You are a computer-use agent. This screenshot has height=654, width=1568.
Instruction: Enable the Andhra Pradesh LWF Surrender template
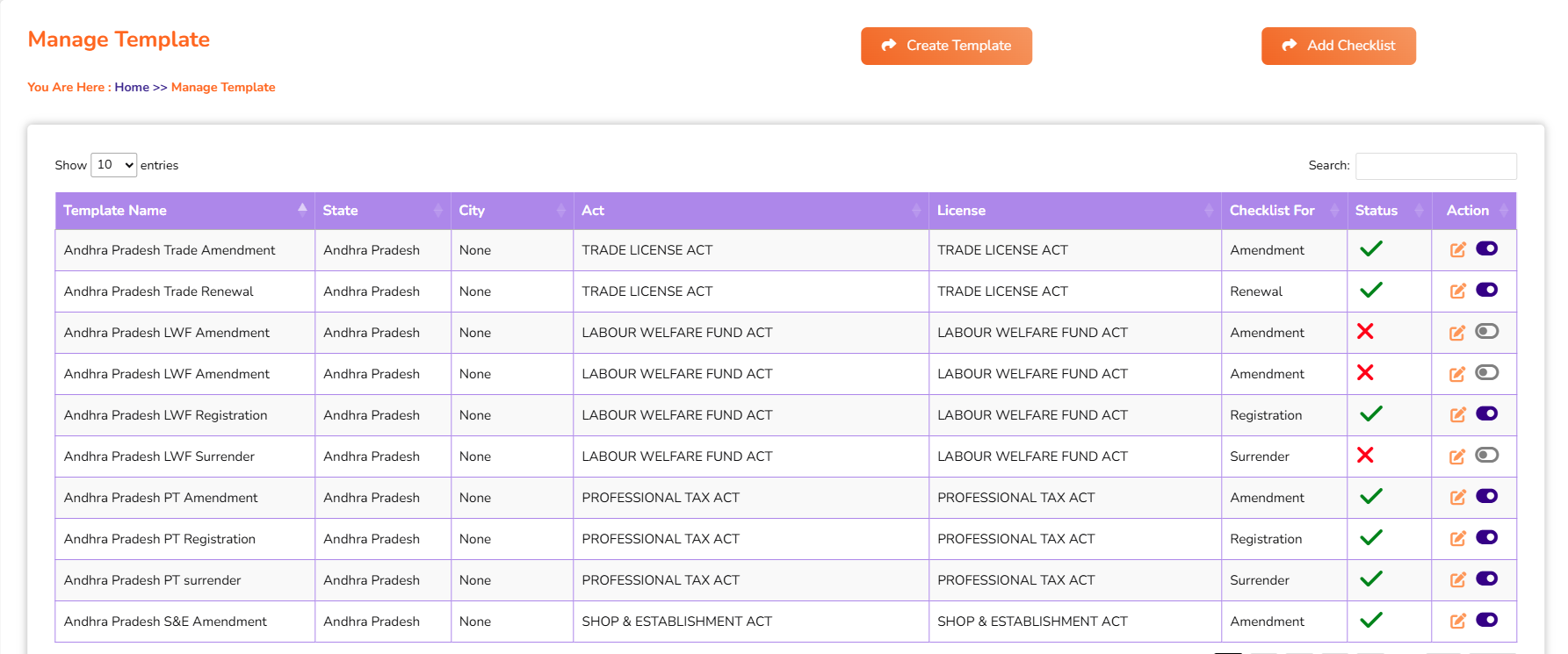[1487, 455]
